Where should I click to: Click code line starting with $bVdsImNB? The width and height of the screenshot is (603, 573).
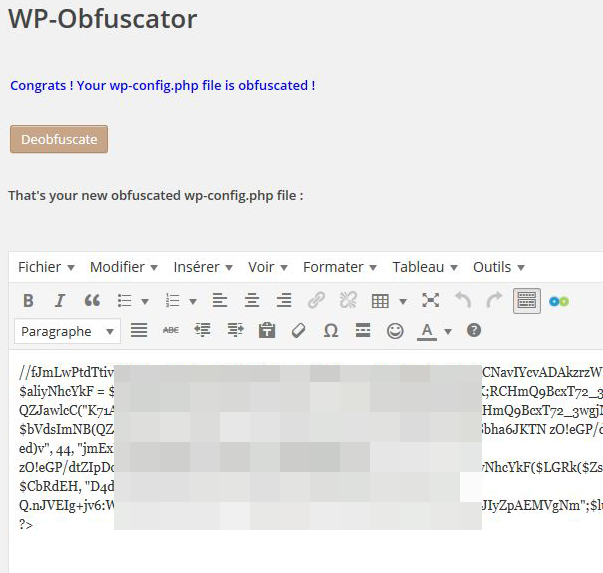[311, 429]
